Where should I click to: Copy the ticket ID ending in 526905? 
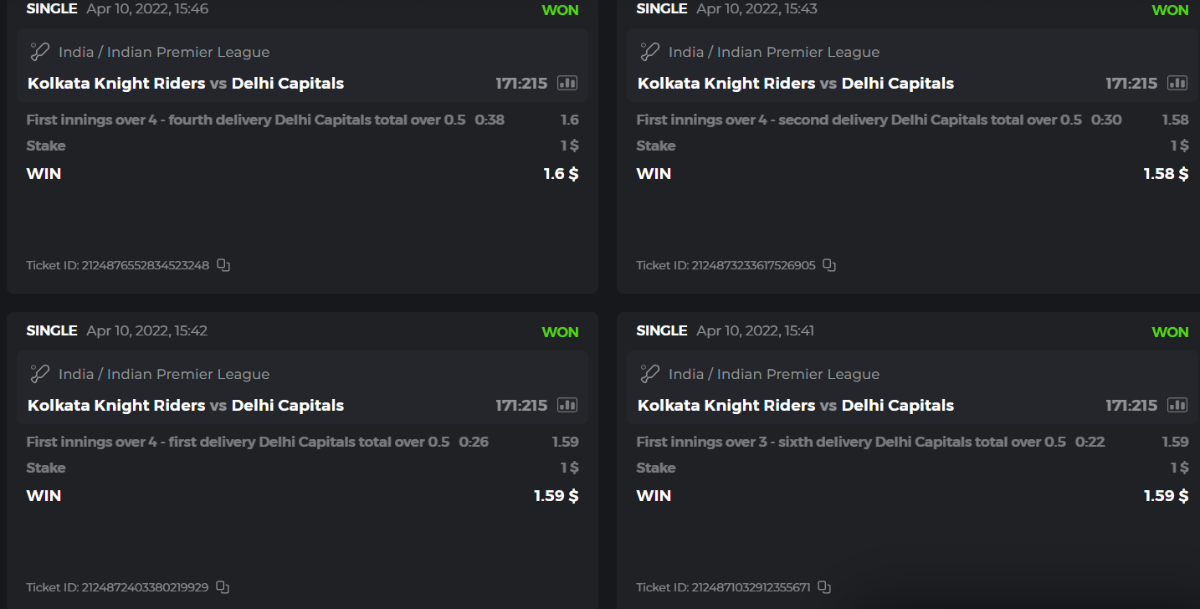pos(830,265)
